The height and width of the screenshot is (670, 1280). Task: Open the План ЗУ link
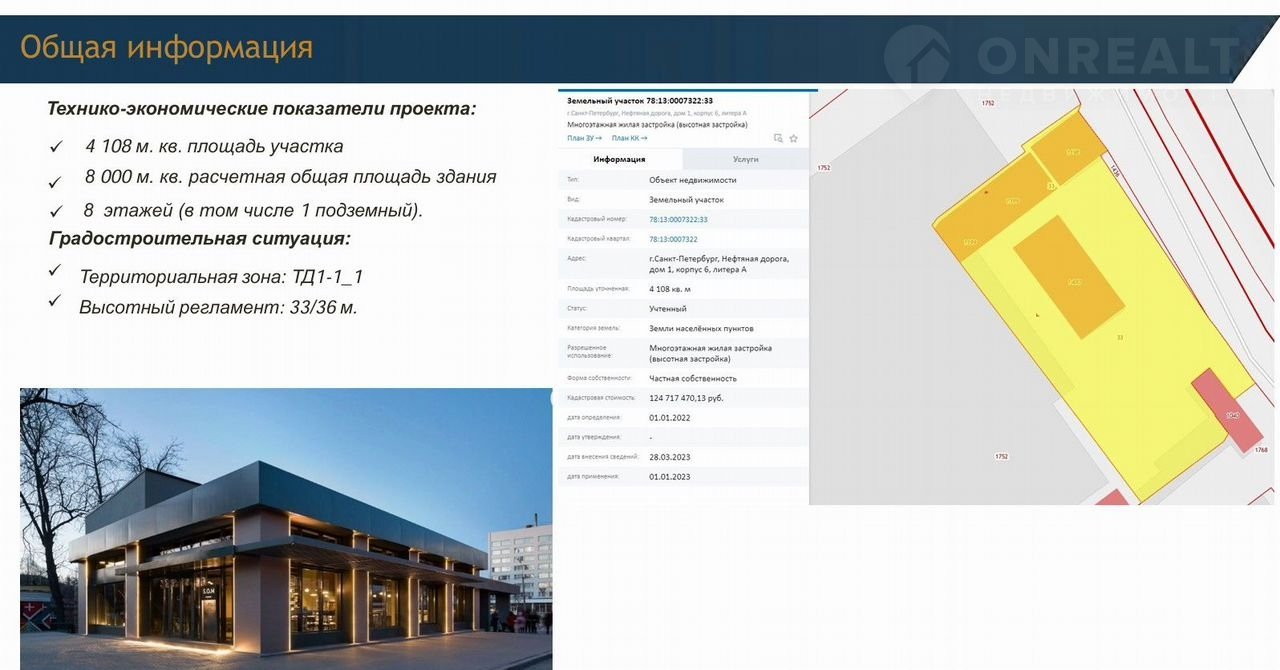pos(584,138)
